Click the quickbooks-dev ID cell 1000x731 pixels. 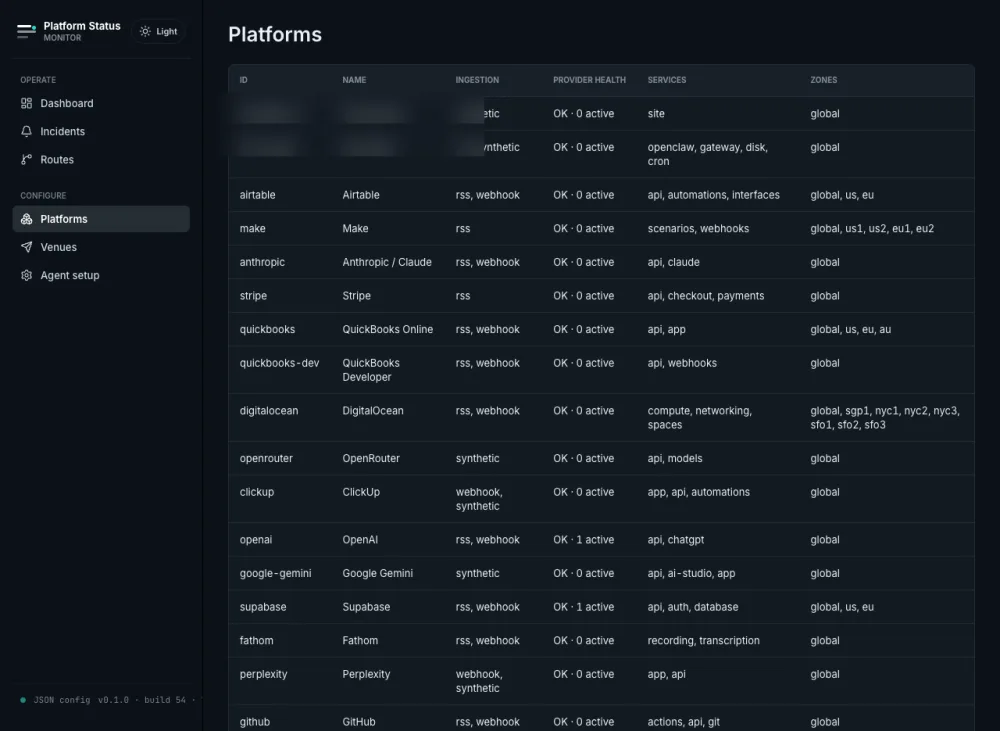click(279, 363)
